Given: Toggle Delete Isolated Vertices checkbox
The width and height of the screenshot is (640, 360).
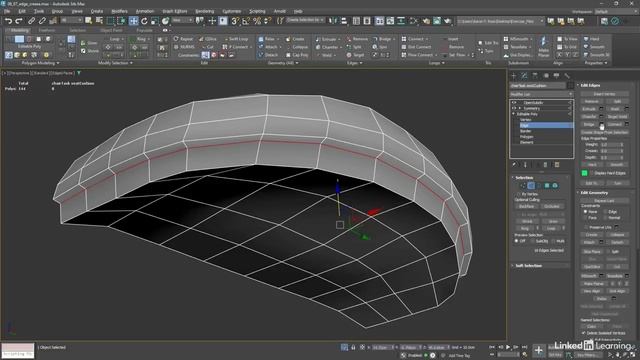Looking at the screenshot, I should tap(584, 333).
